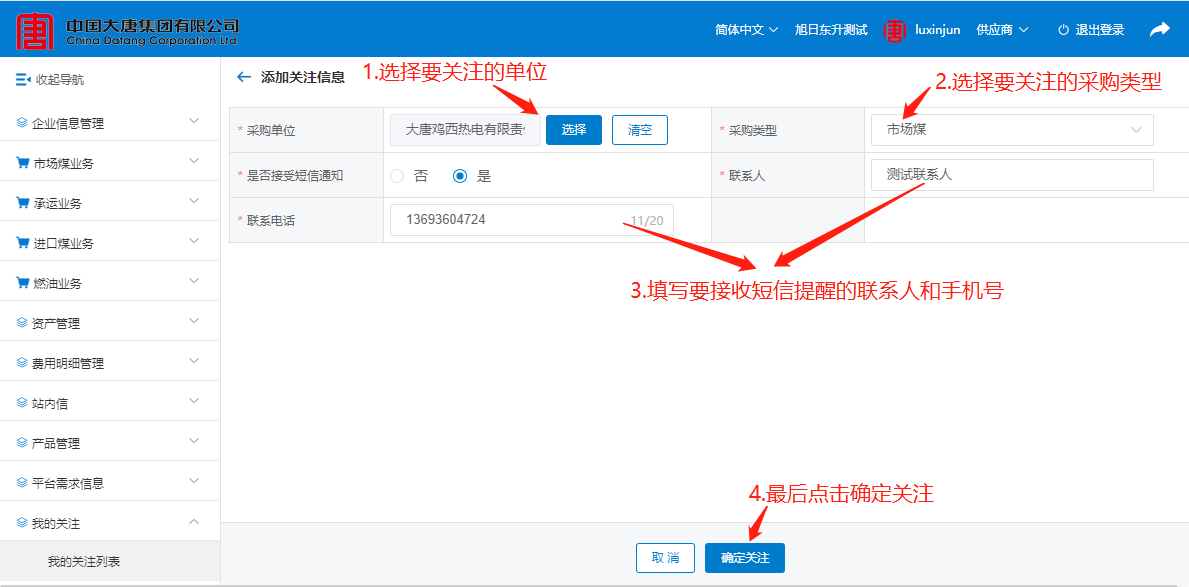Expand the 站内信 sidebar menu
This screenshot has height=587, width=1189.
coord(110,403)
